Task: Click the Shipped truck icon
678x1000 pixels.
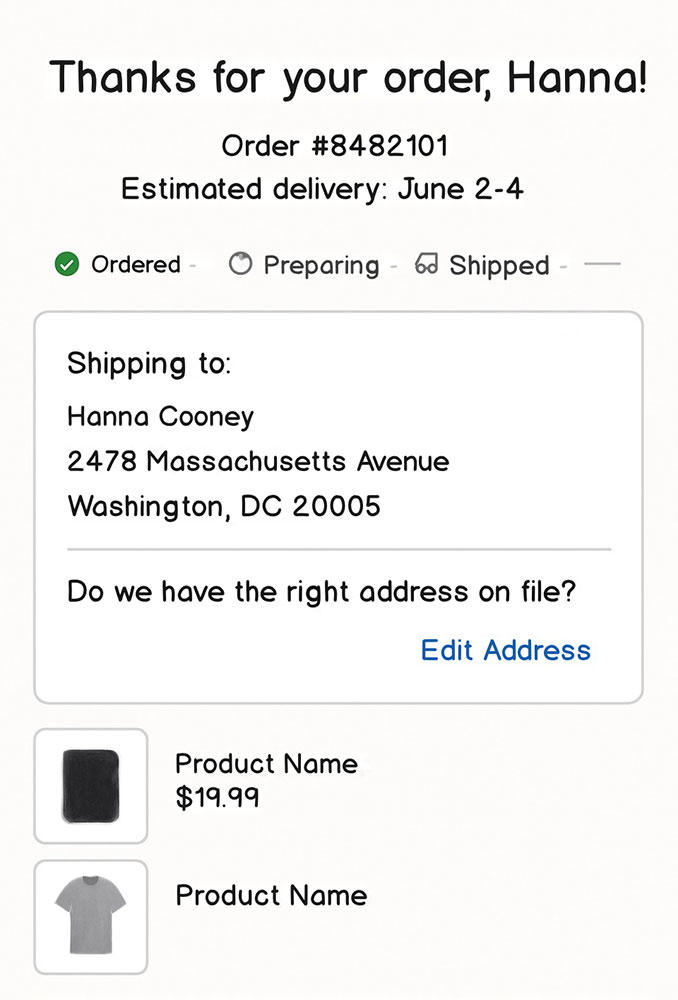Action: coord(427,265)
